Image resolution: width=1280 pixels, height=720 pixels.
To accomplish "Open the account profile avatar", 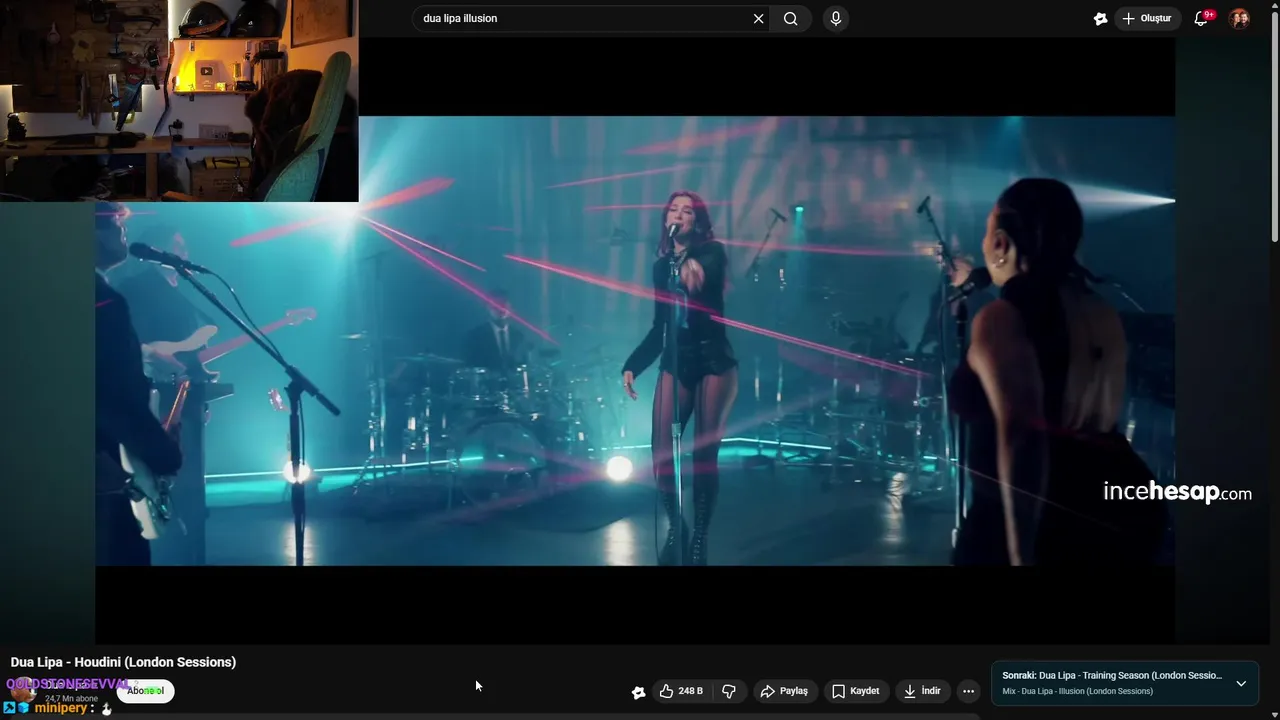I will [x=1239, y=18].
